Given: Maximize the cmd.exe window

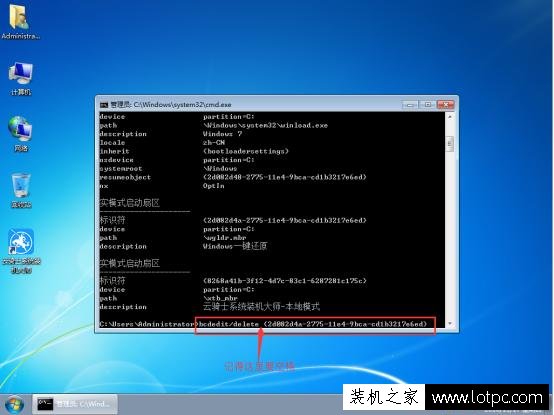Looking at the screenshot, I should pyautogui.click(x=428, y=105).
